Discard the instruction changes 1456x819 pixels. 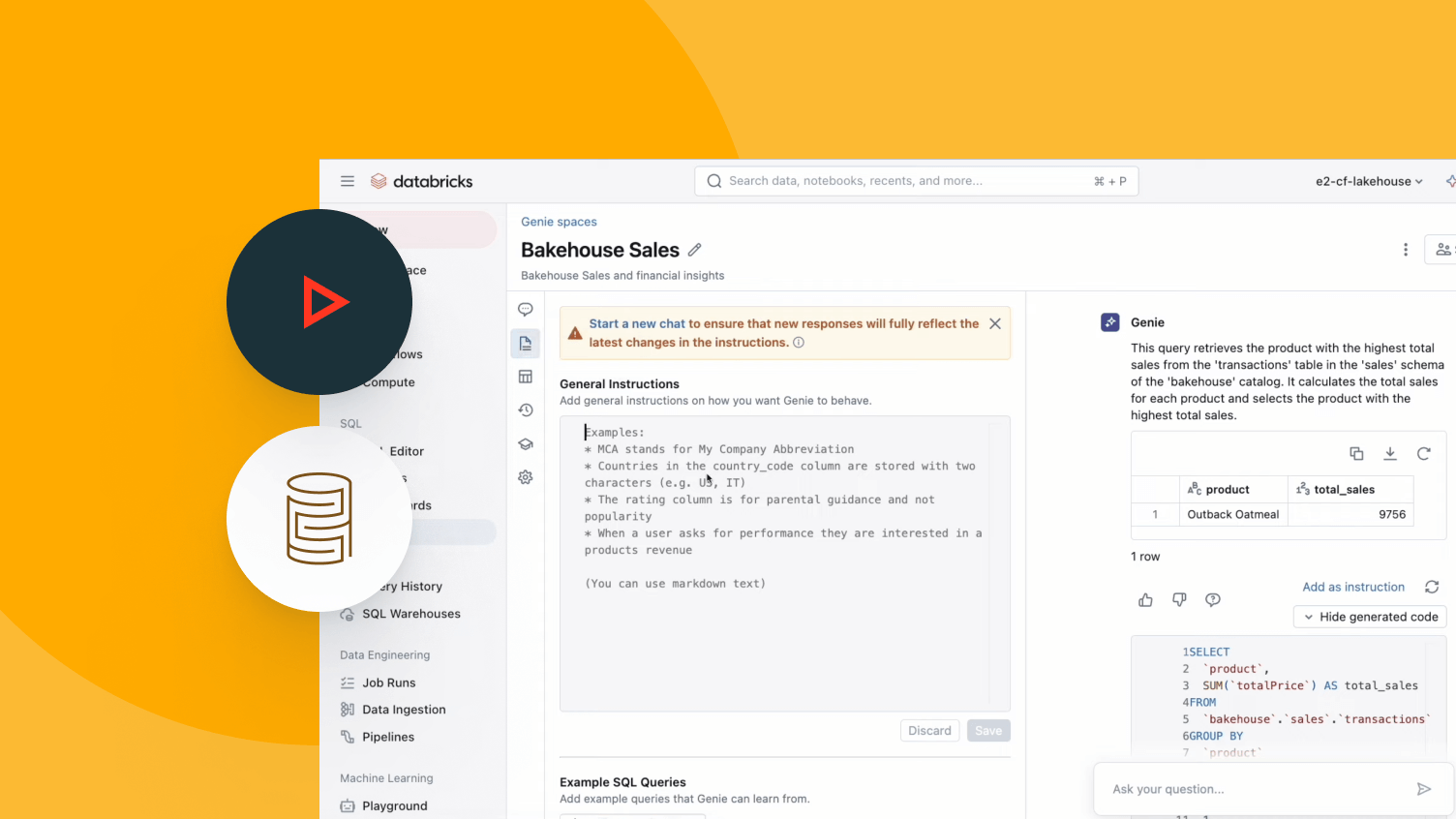click(x=929, y=731)
